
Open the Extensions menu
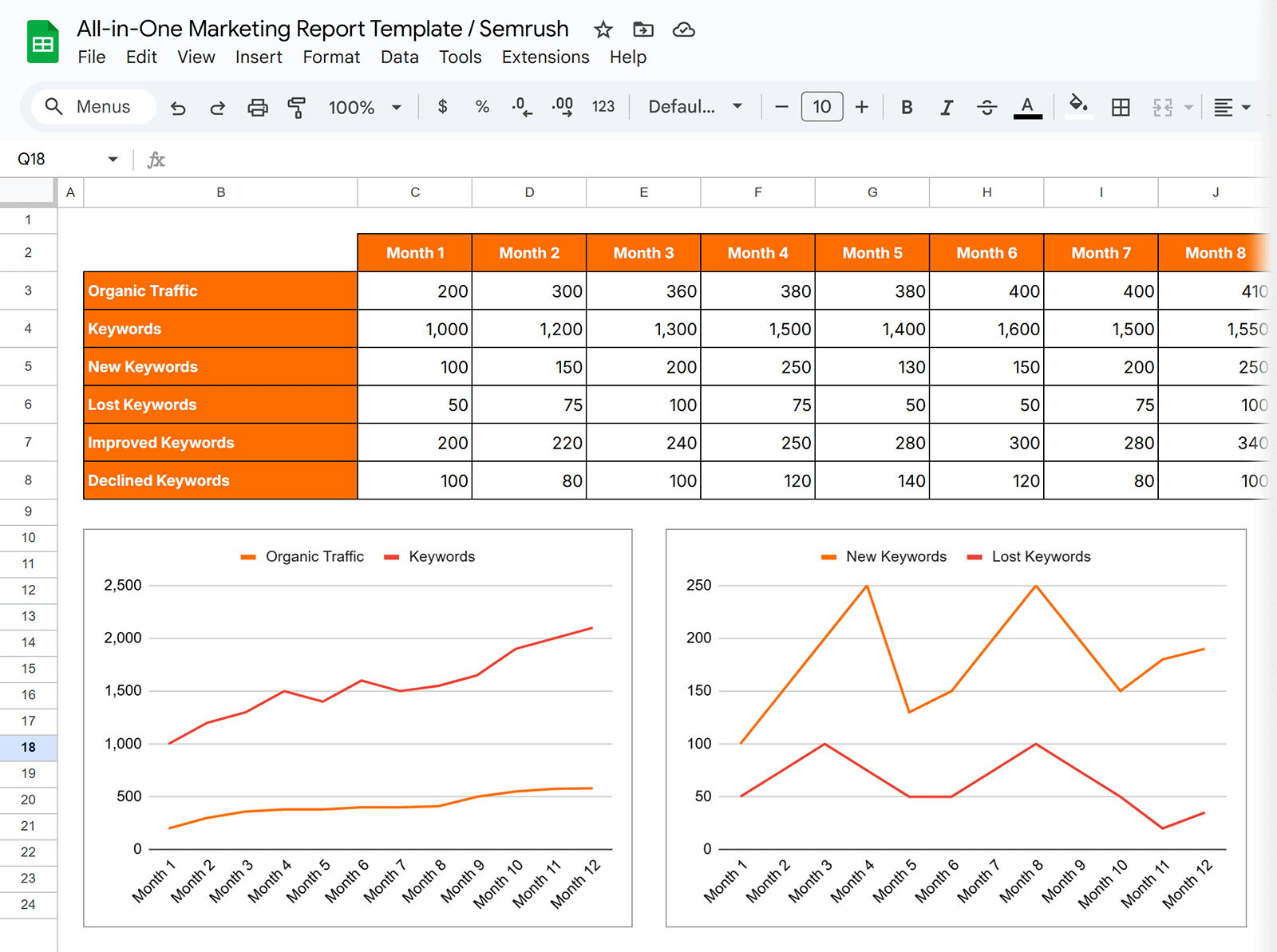(545, 57)
